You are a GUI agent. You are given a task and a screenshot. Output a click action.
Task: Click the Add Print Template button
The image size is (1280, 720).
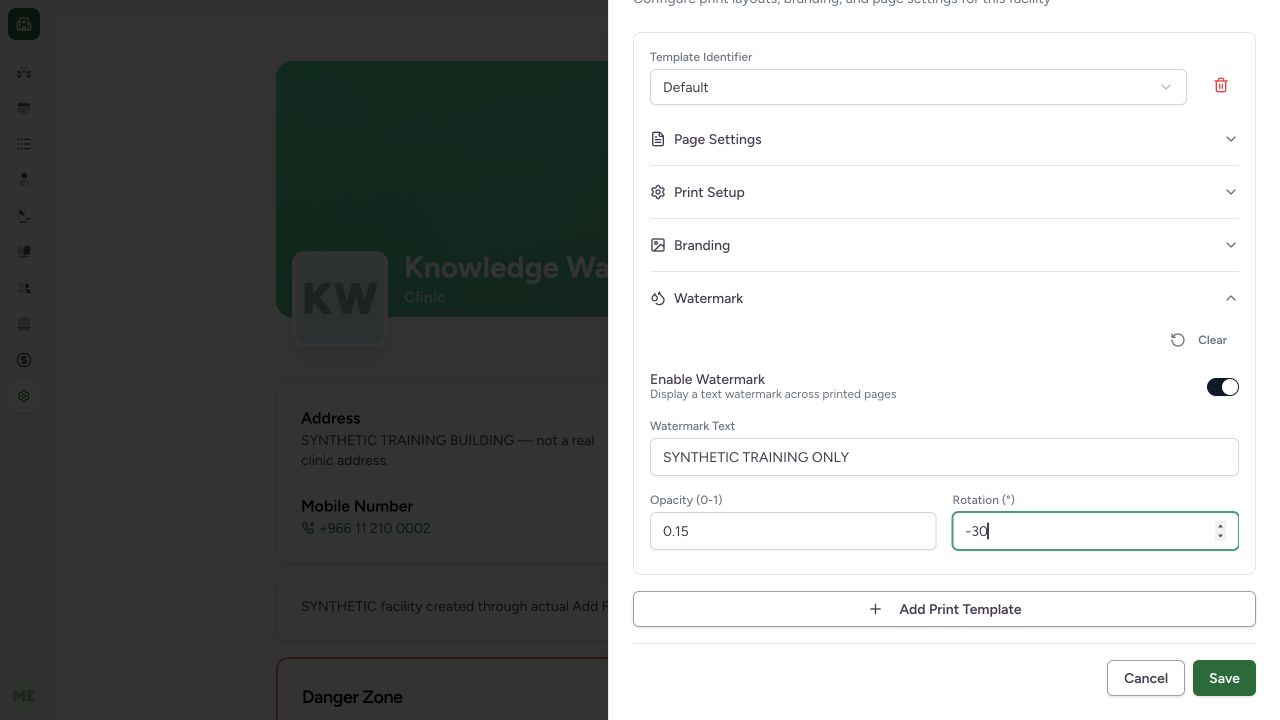tap(944, 609)
